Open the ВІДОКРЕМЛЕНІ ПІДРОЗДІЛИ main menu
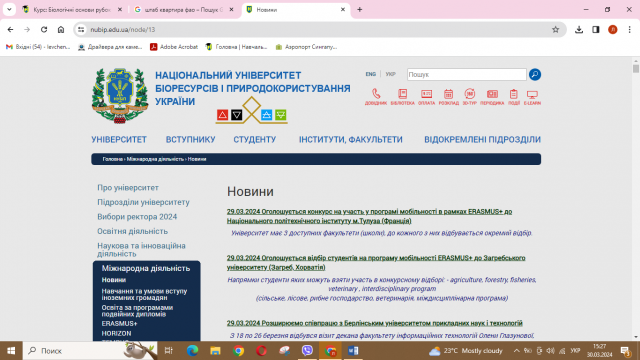Screen dimensions: 640x360 point(482,140)
